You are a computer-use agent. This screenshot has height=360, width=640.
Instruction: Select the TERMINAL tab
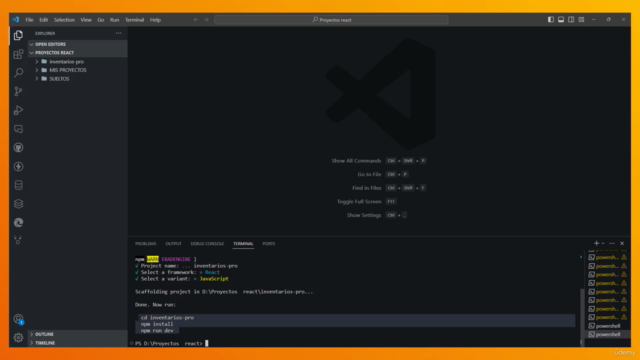pos(243,244)
